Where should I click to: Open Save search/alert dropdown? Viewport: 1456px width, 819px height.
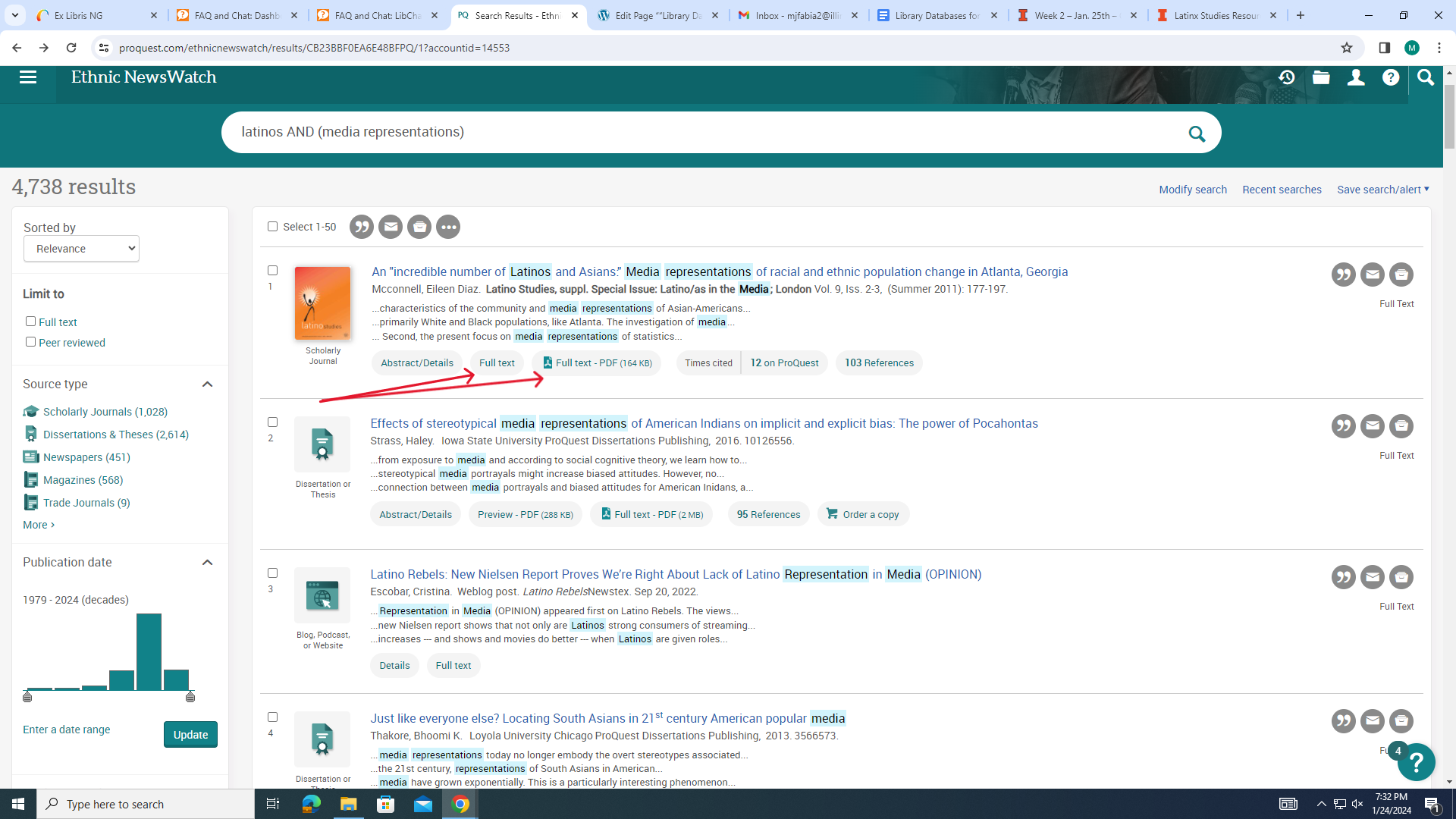[1382, 190]
